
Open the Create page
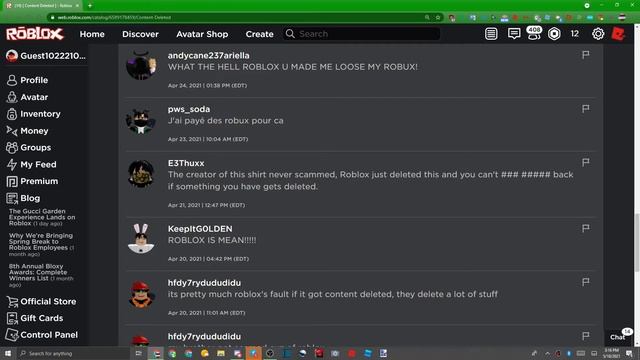click(259, 34)
